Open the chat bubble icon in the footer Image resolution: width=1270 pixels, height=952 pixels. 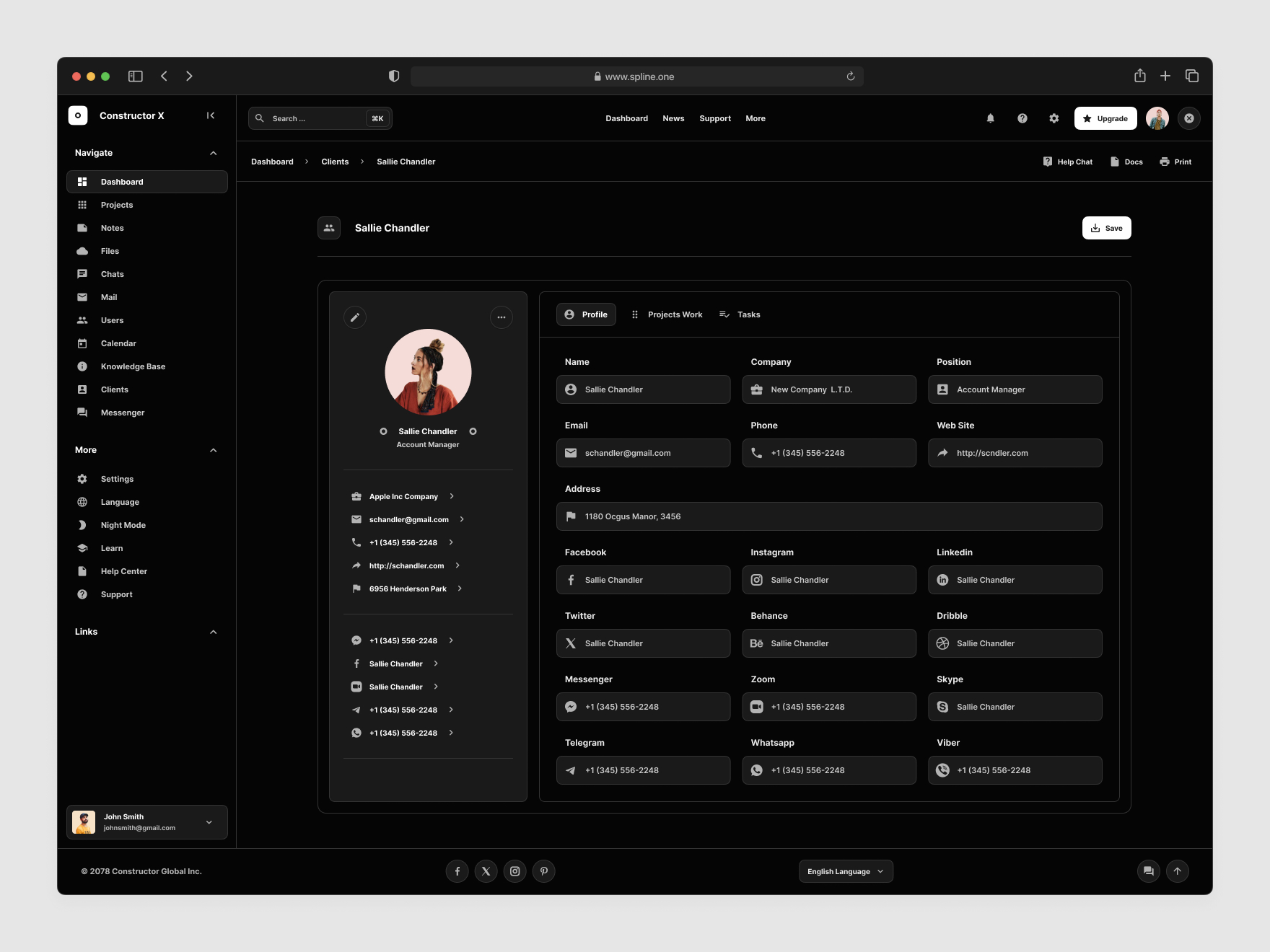1149,871
